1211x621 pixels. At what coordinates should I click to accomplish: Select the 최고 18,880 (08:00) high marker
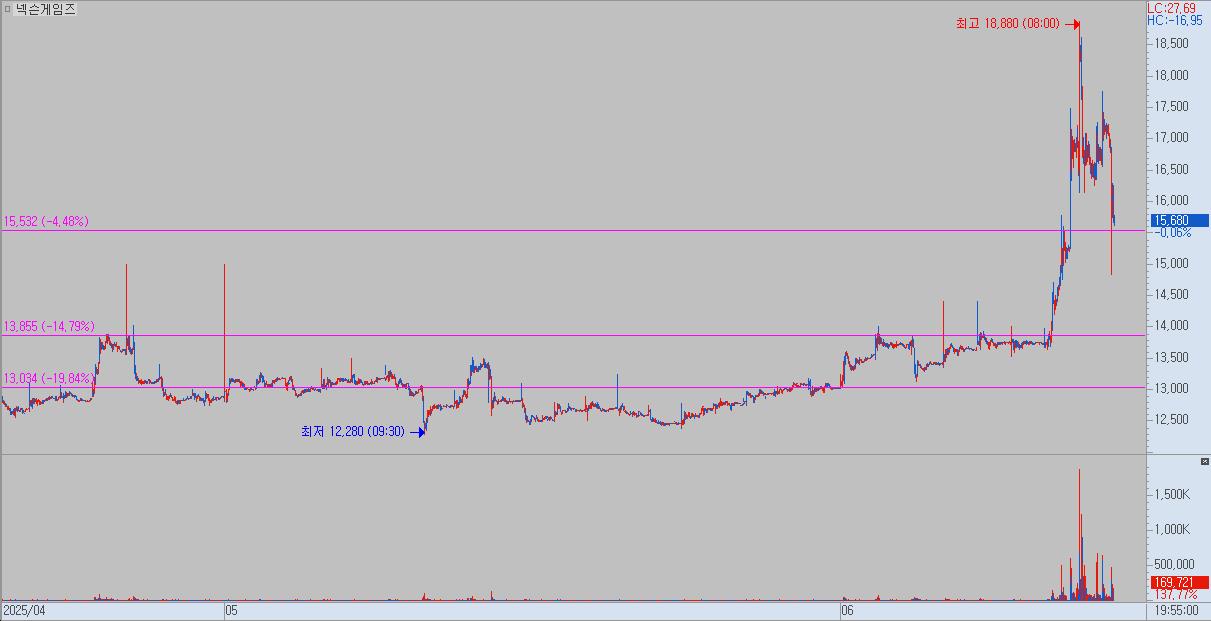click(1018, 24)
